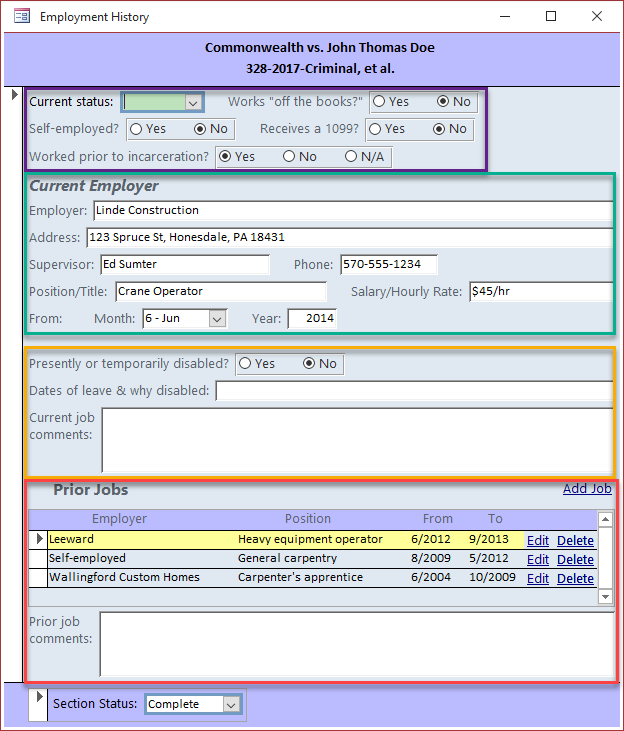Click the Employment History form icon

[21, 17]
